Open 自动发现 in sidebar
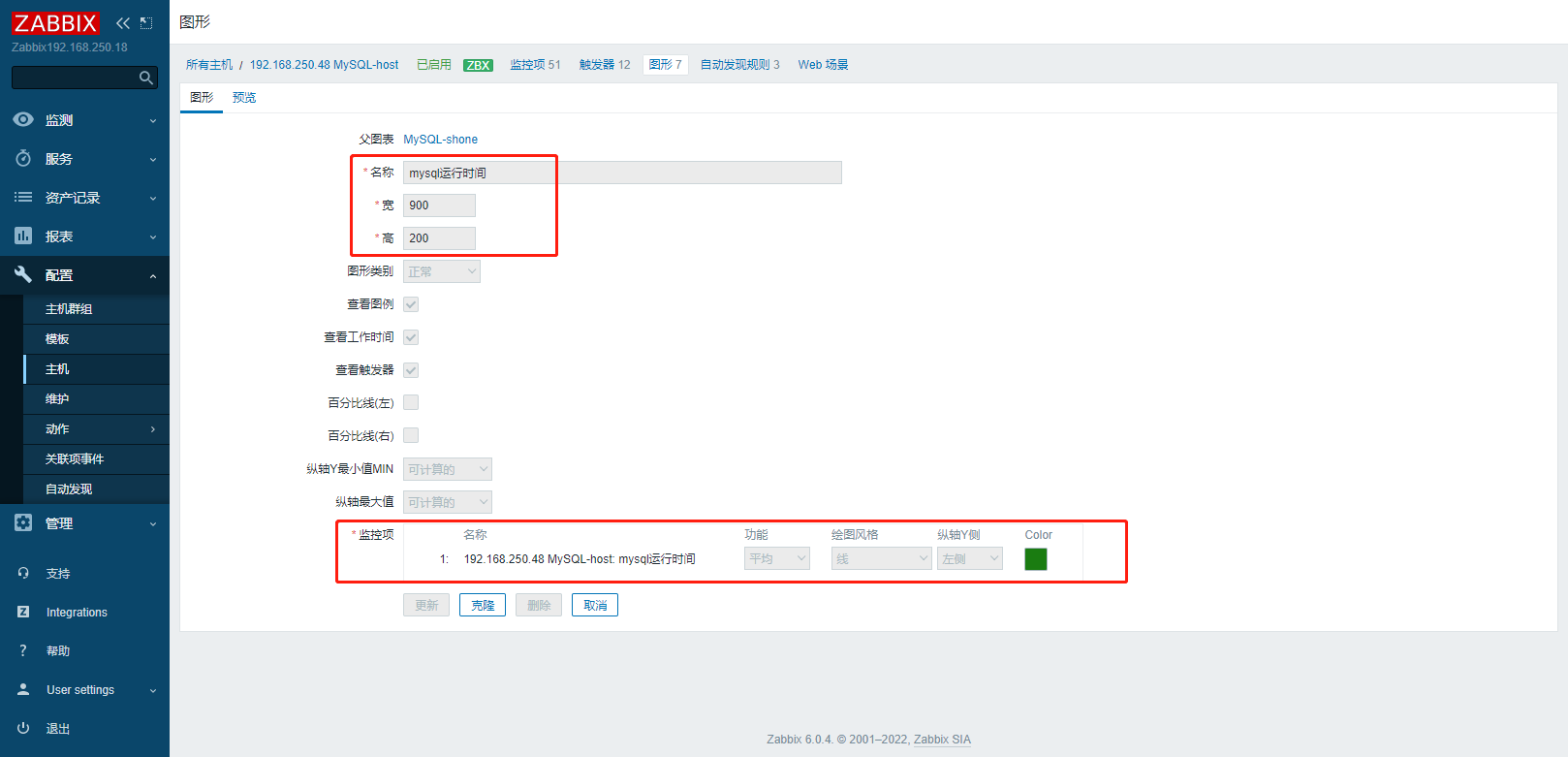The width and height of the screenshot is (1568, 757). click(x=96, y=489)
